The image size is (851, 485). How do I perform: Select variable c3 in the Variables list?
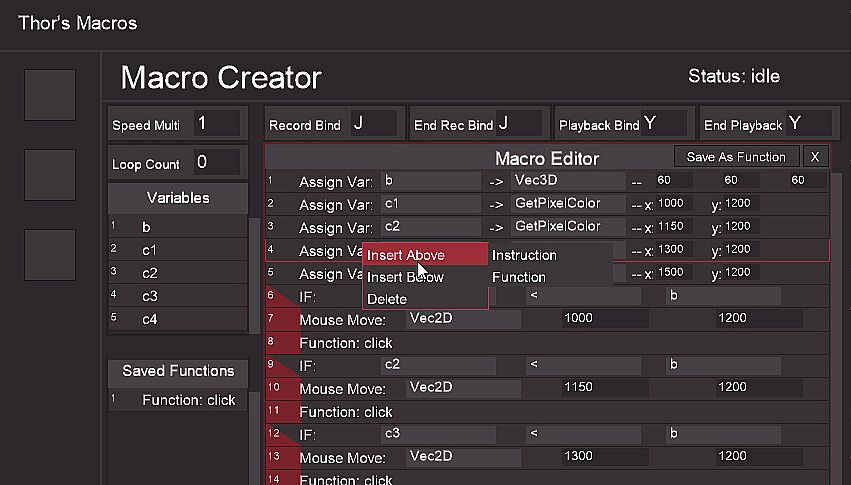coord(178,296)
